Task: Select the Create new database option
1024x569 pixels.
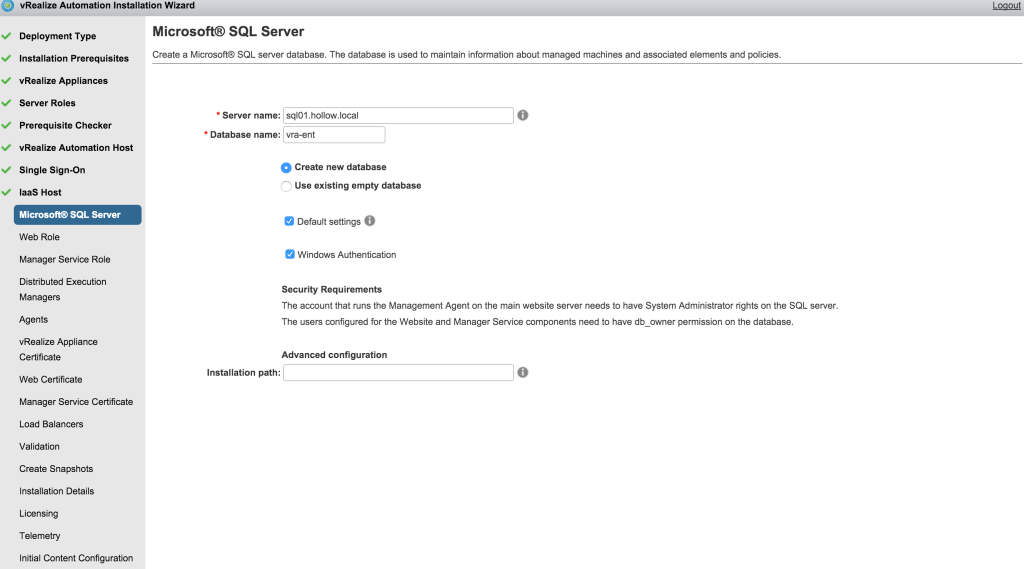Action: coord(287,168)
